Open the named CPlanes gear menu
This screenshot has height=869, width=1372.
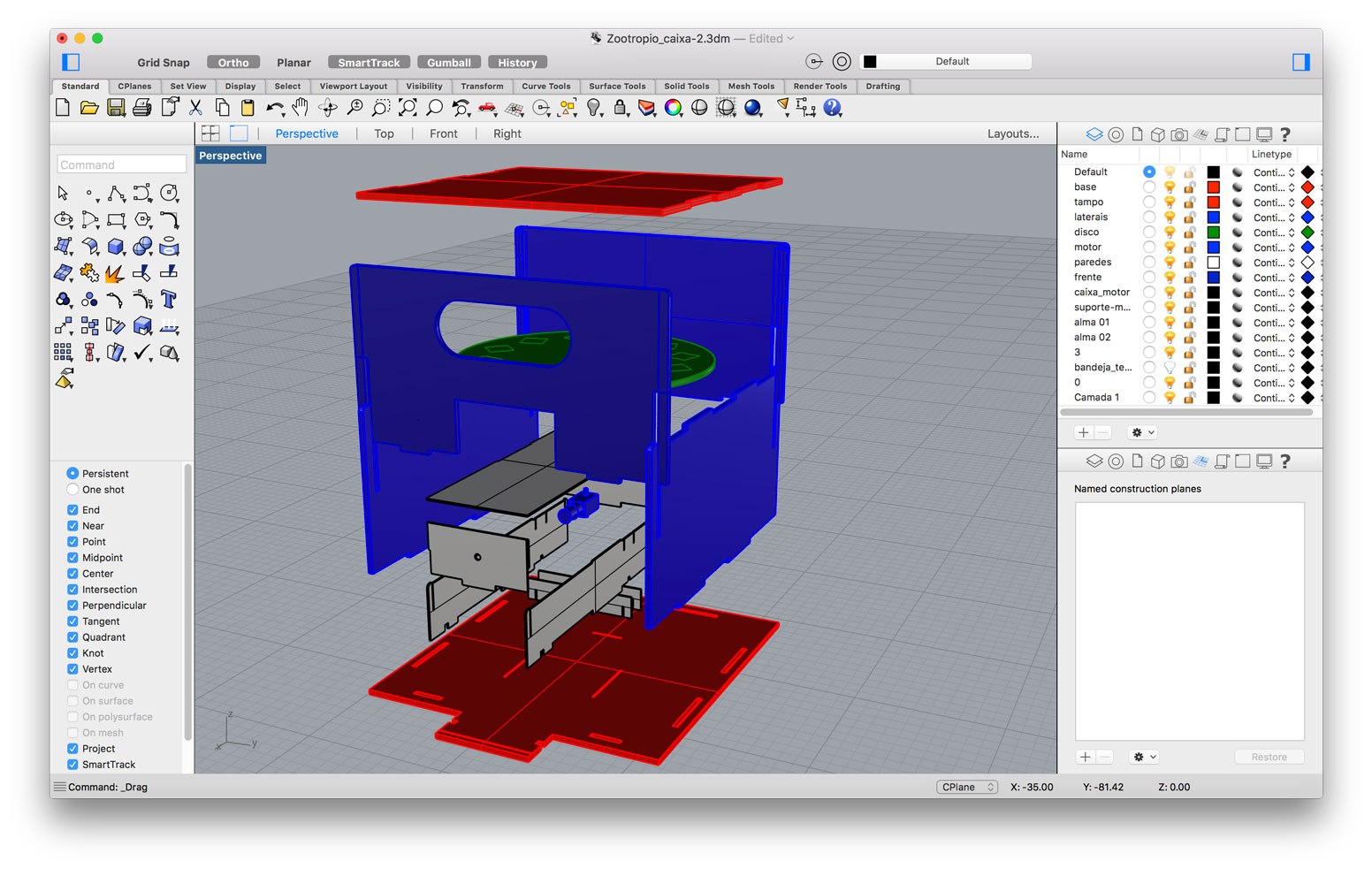tap(1144, 757)
